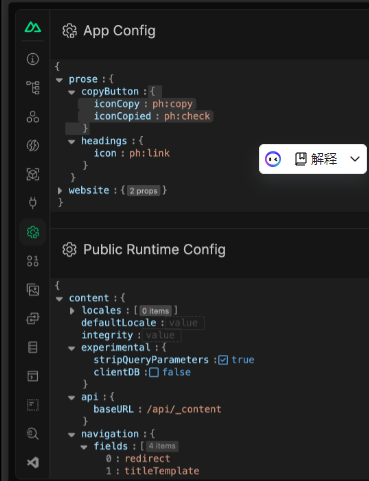Click the ph:link value
The width and height of the screenshot is (369, 481).
coord(149,153)
